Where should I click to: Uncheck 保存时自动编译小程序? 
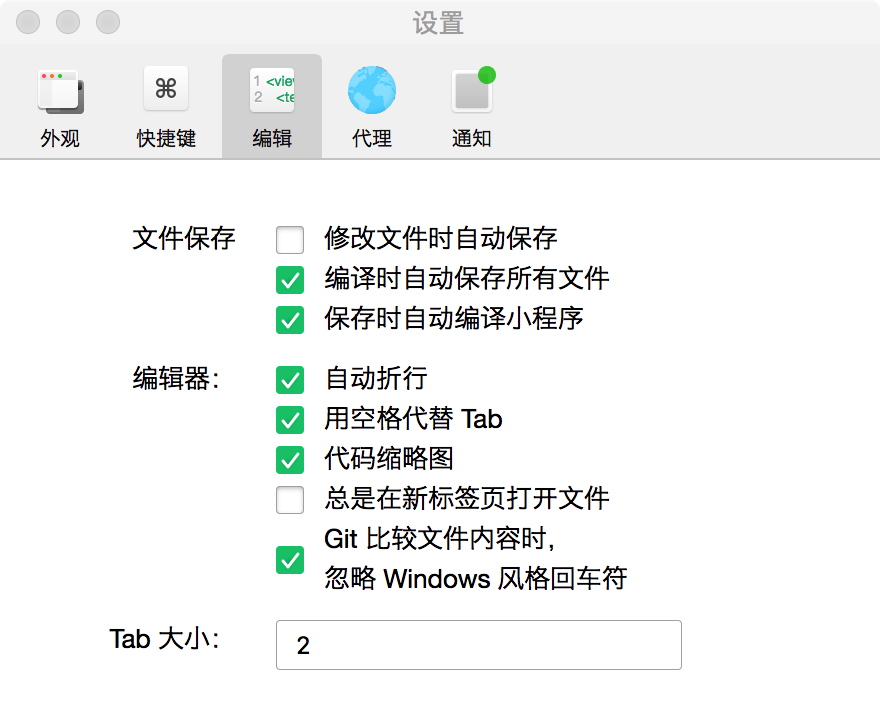290,320
